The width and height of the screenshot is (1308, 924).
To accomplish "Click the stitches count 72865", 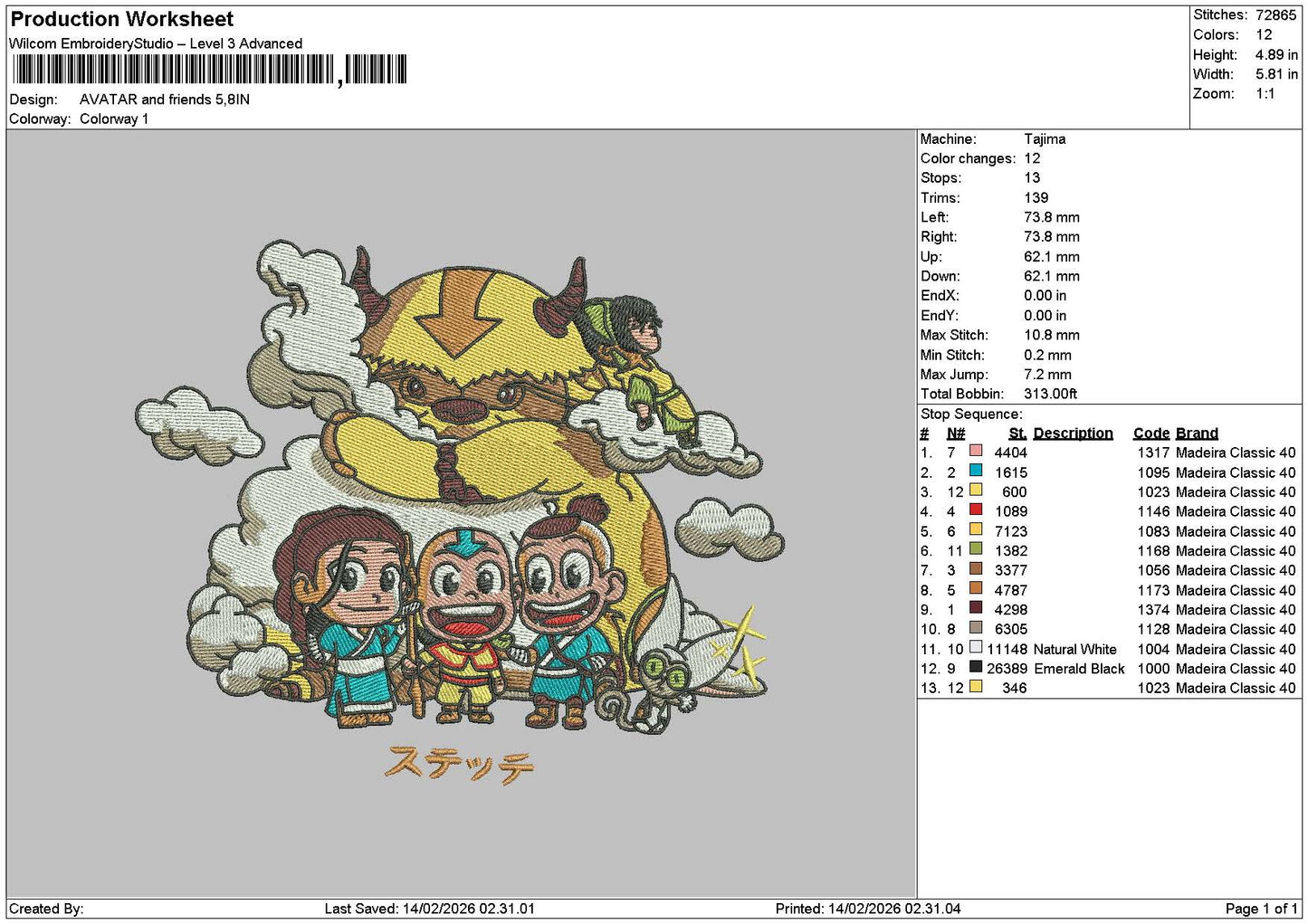I will tap(1275, 14).
